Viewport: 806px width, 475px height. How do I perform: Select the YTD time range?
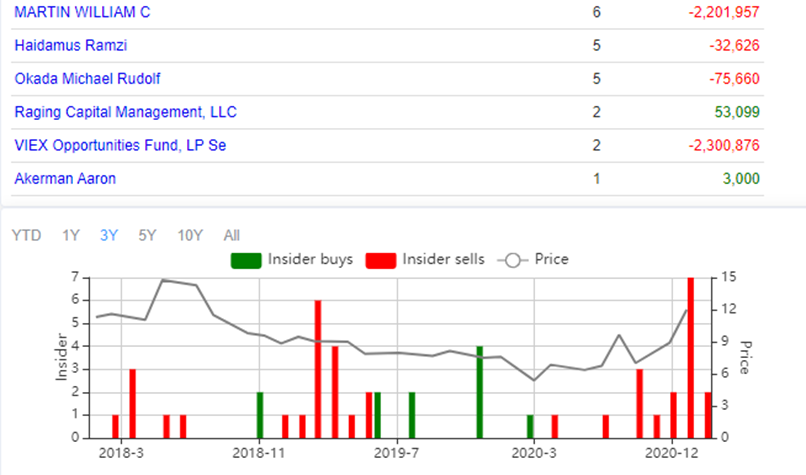[x=26, y=235]
